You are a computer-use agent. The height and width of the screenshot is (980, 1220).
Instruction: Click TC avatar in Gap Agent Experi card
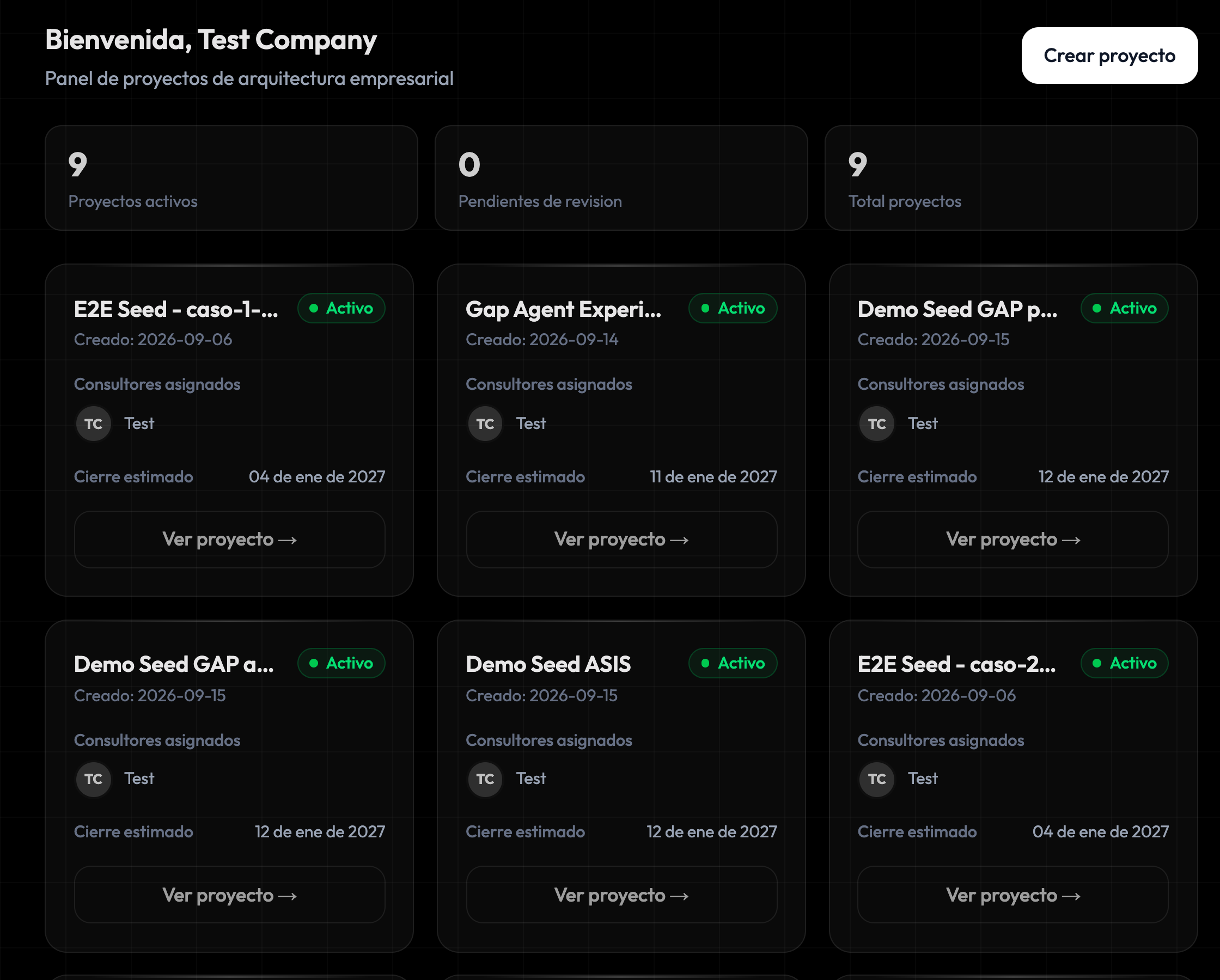tap(485, 424)
